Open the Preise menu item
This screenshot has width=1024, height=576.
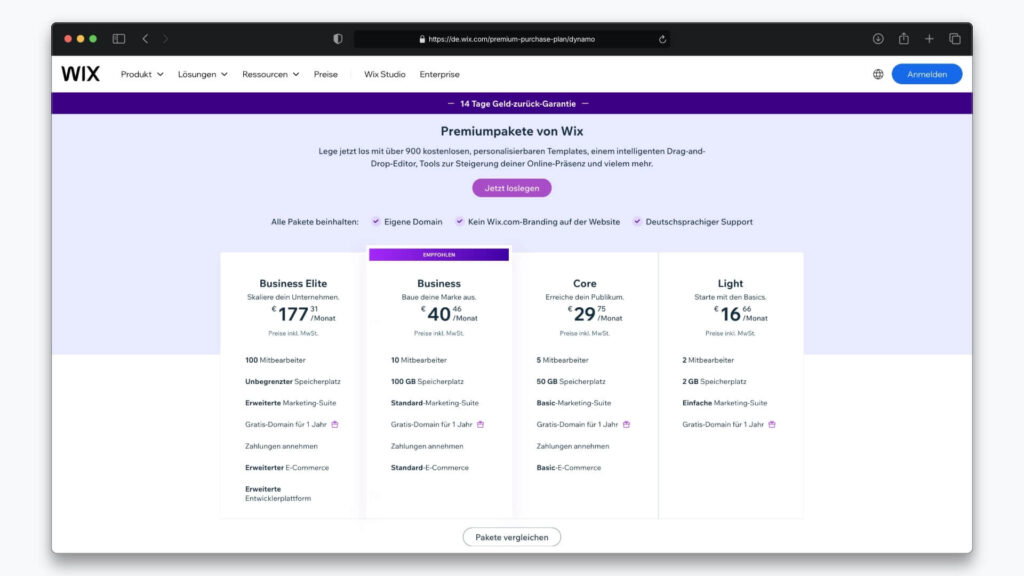325,74
